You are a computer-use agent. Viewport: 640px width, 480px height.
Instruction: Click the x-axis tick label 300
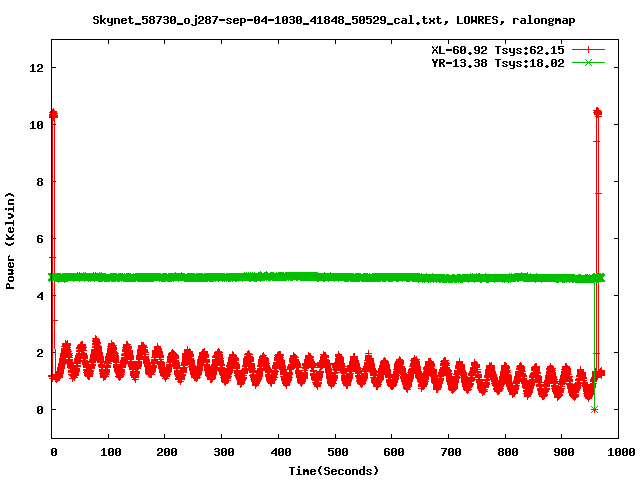pyautogui.click(x=224, y=452)
